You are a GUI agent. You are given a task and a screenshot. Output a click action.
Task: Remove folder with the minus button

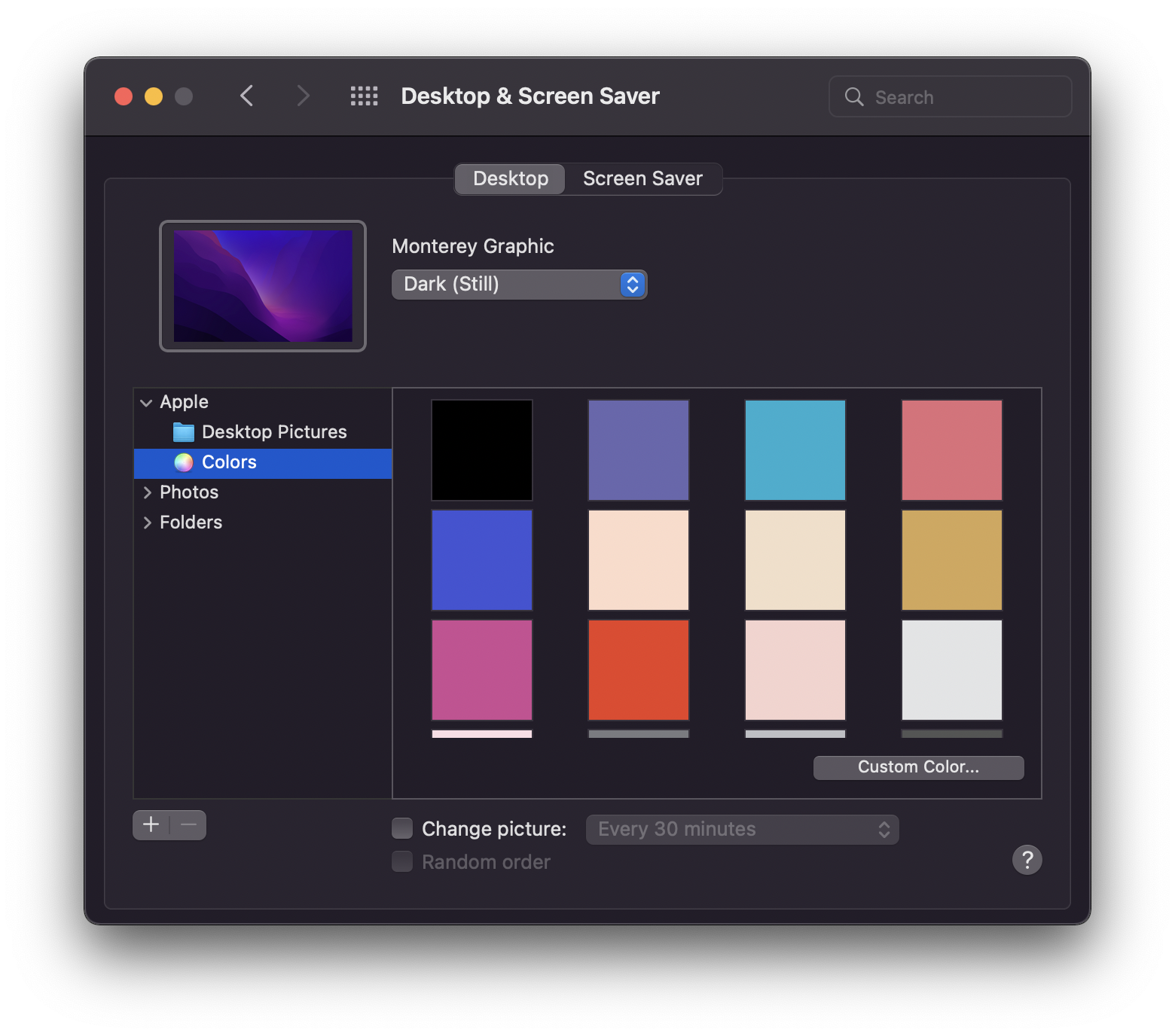click(188, 824)
